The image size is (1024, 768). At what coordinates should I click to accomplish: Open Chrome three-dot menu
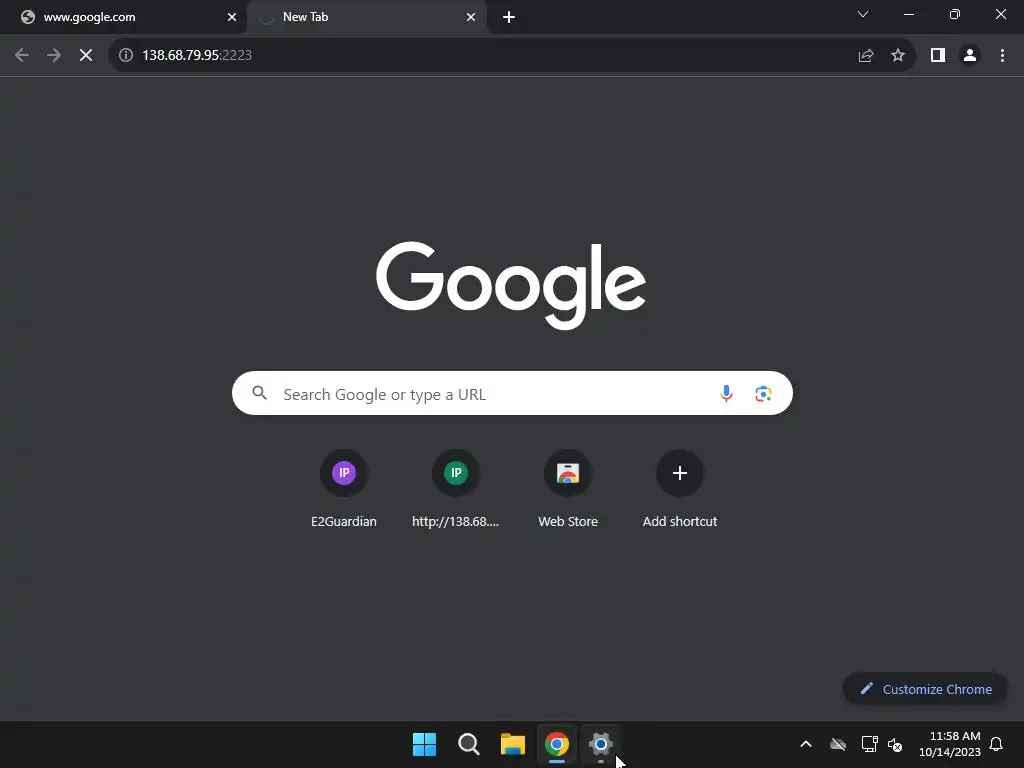(x=1002, y=56)
